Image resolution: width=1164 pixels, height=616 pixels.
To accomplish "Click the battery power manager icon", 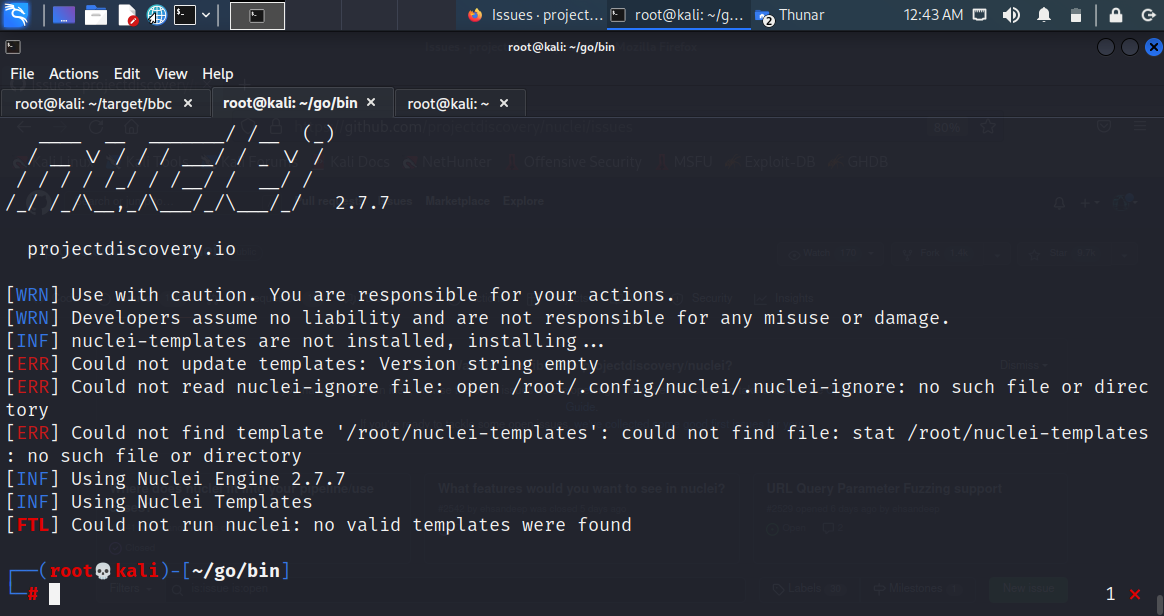I will tap(1076, 15).
